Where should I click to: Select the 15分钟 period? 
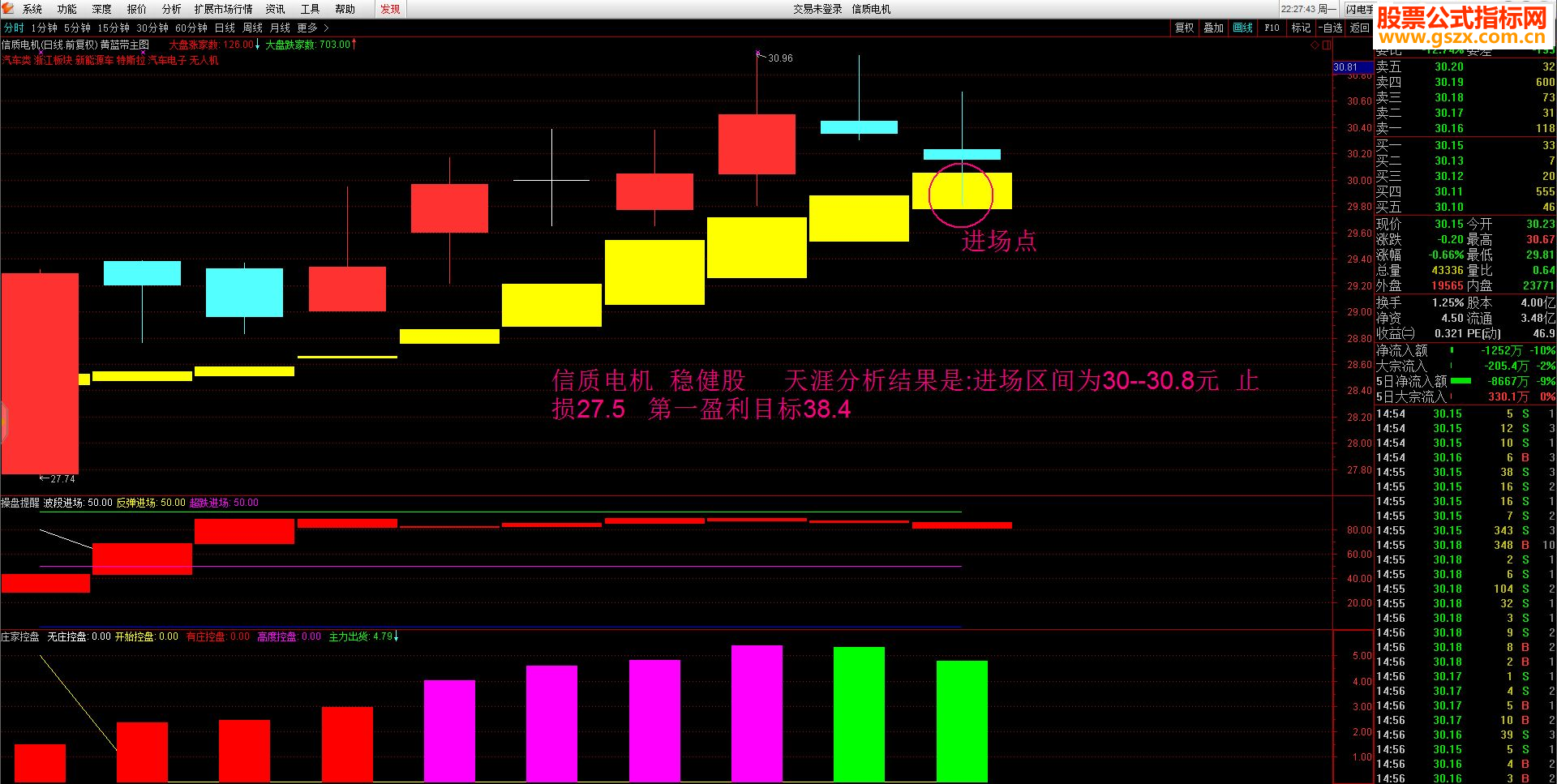(x=114, y=28)
